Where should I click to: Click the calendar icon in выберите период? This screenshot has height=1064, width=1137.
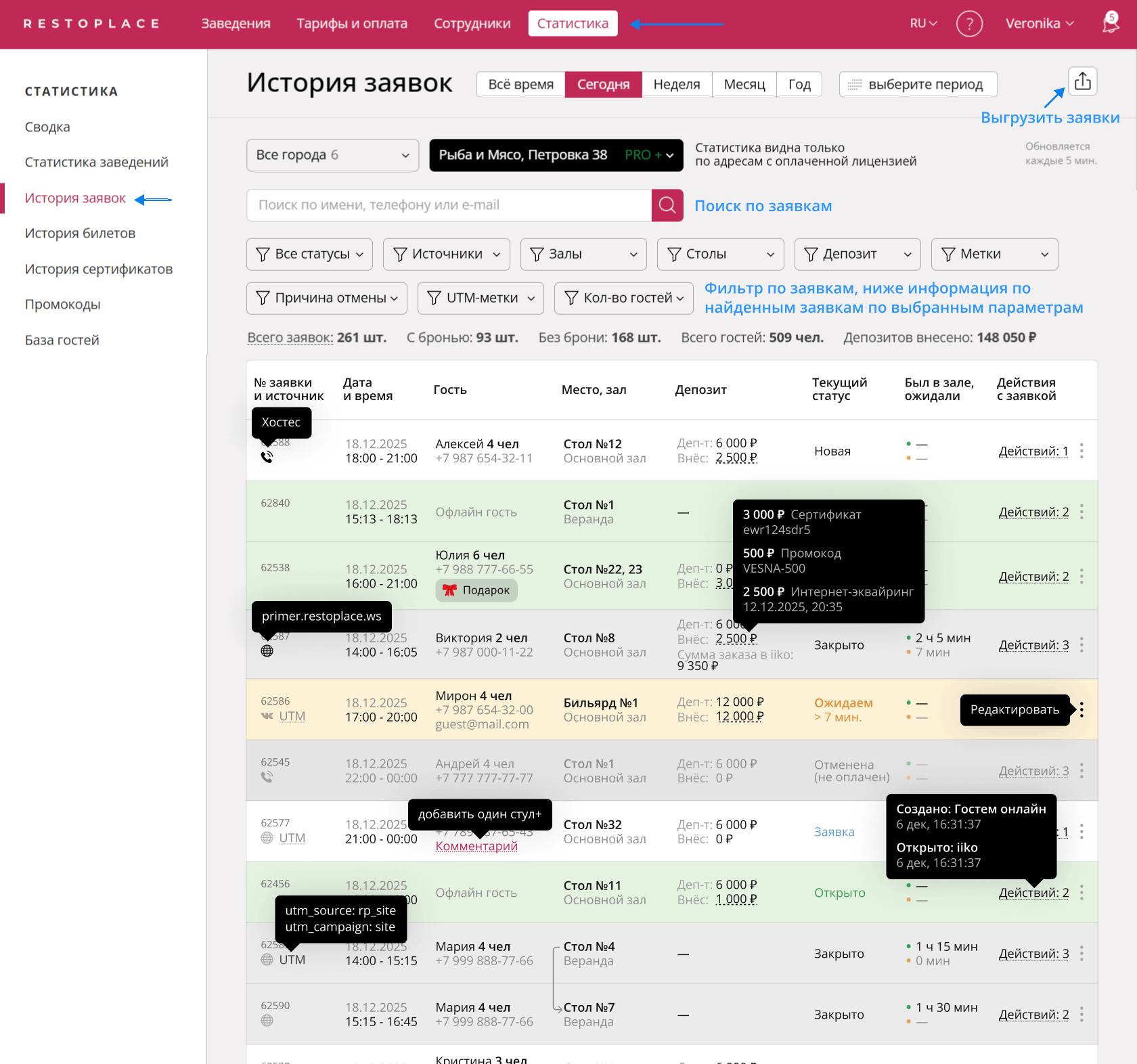click(x=855, y=84)
